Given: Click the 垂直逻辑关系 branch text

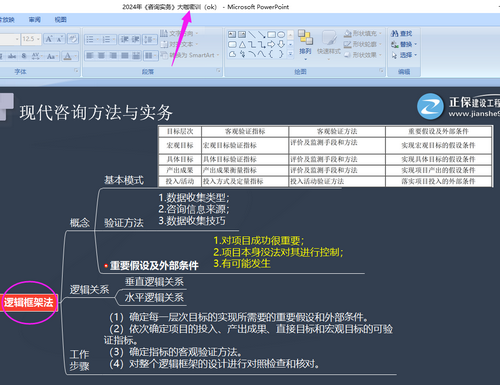Looking at the screenshot, I should point(154,282).
